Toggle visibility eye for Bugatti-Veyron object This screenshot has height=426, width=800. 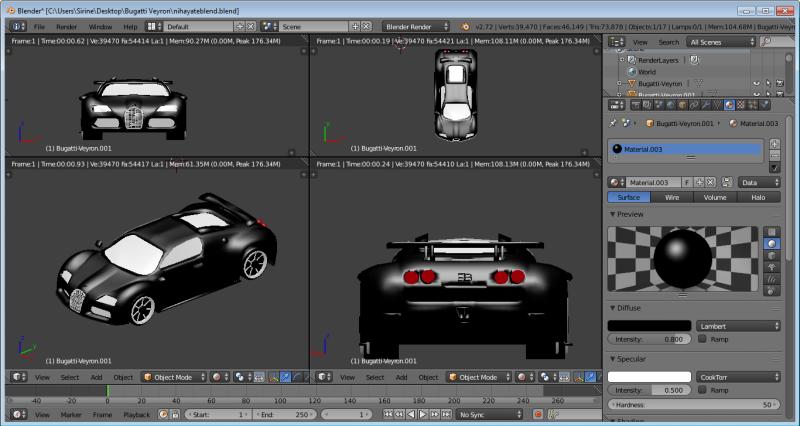tap(756, 84)
